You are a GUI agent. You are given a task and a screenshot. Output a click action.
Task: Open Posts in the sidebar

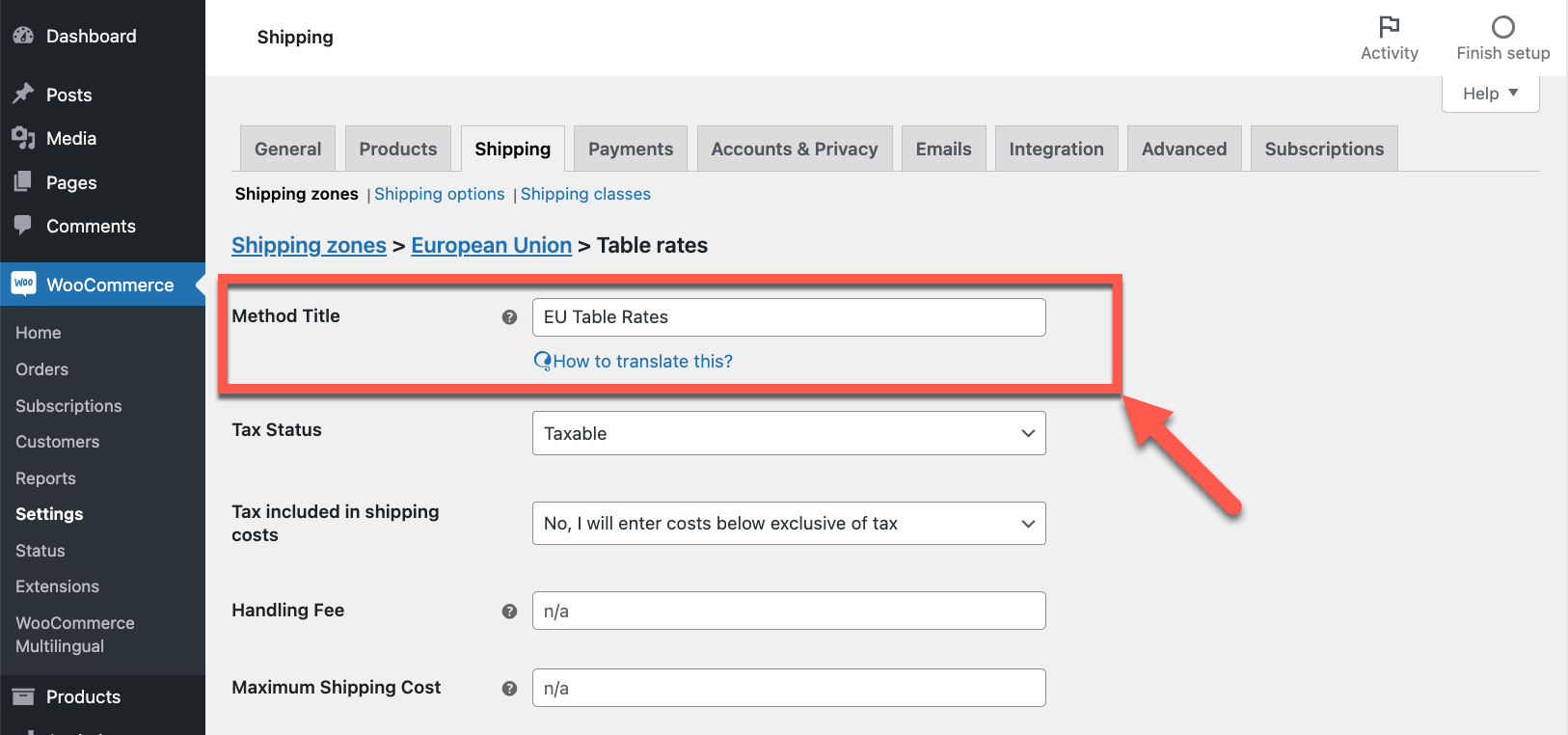(69, 95)
